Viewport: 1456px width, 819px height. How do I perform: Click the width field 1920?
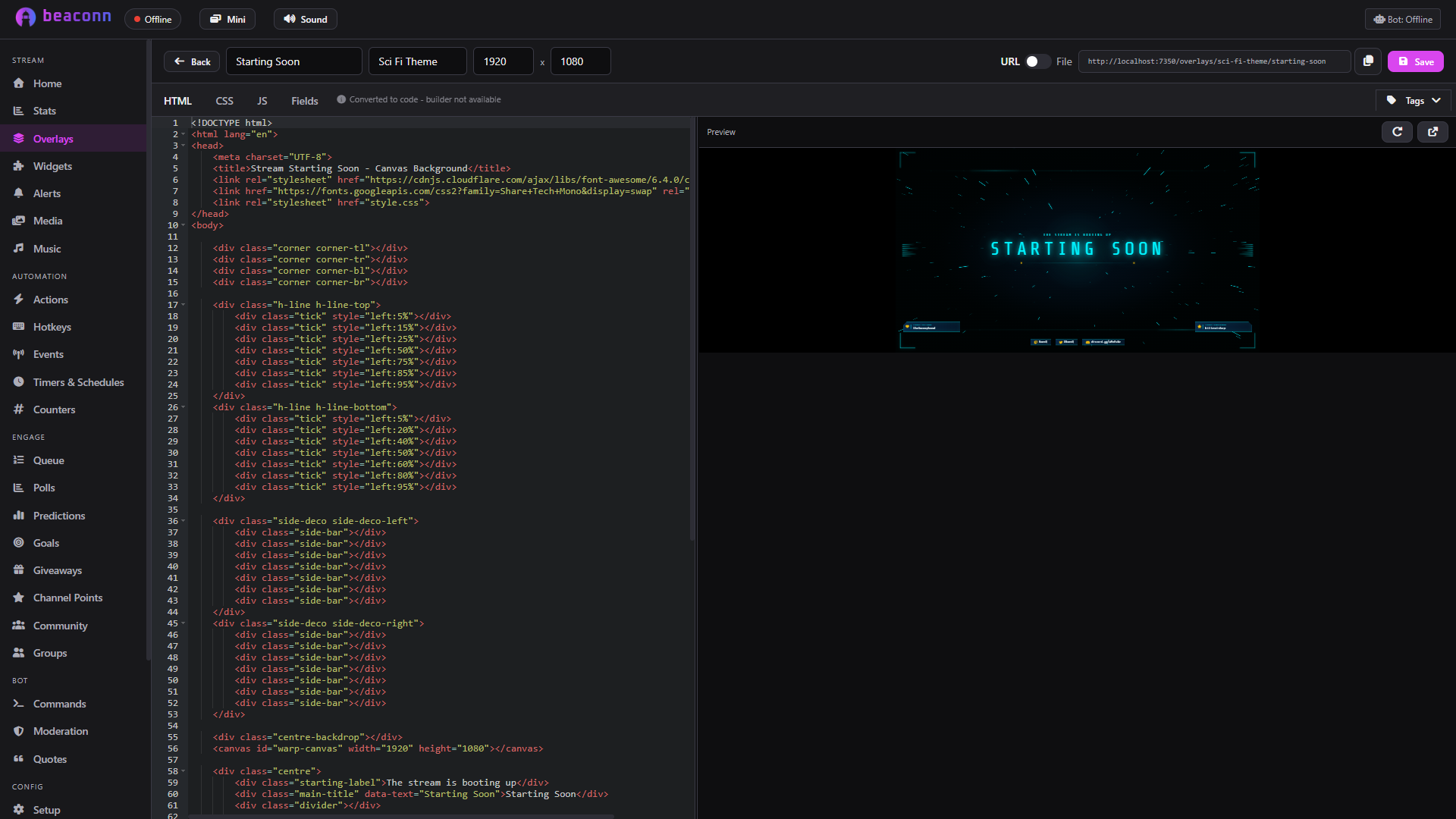pyautogui.click(x=504, y=61)
